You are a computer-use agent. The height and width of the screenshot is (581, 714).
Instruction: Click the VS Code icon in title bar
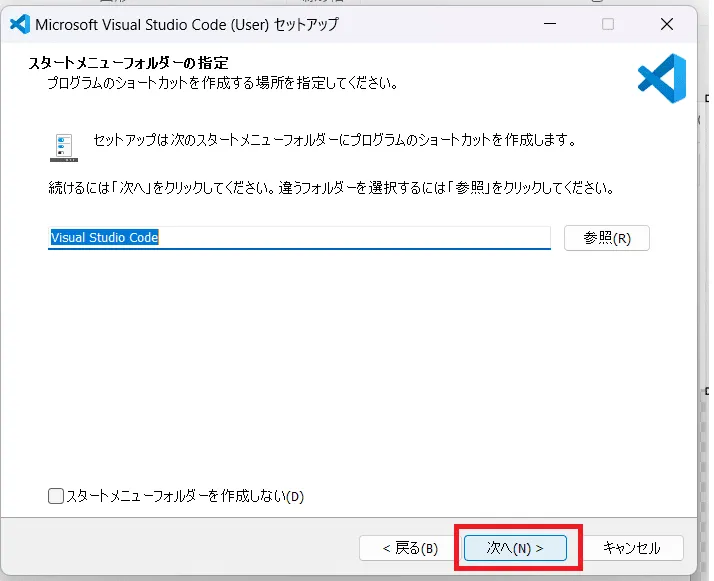tap(20, 24)
